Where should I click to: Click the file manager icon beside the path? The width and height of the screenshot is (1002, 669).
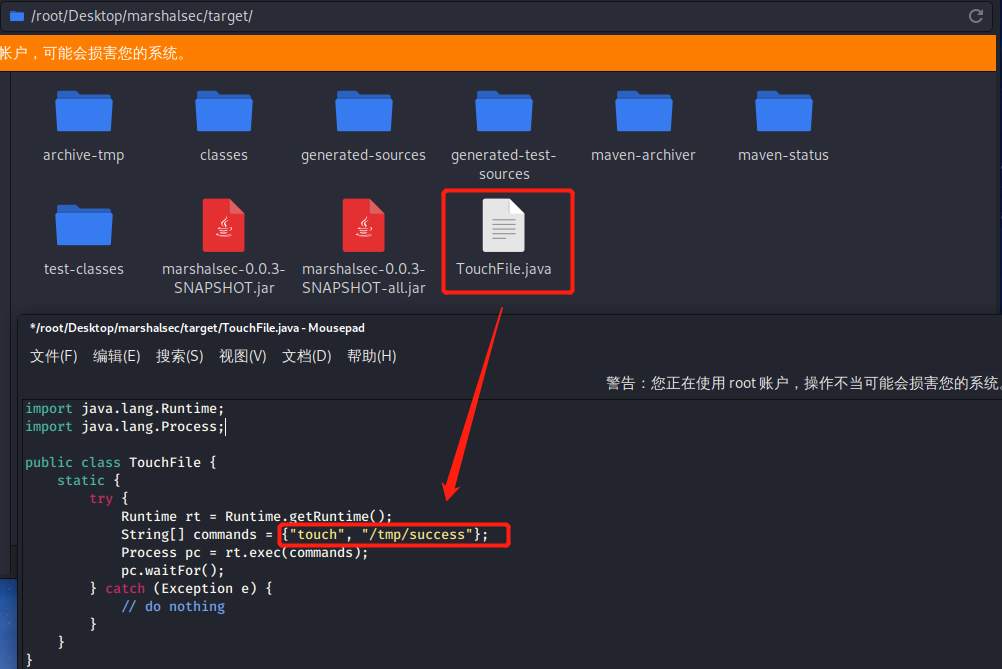pyautogui.click(x=14, y=16)
